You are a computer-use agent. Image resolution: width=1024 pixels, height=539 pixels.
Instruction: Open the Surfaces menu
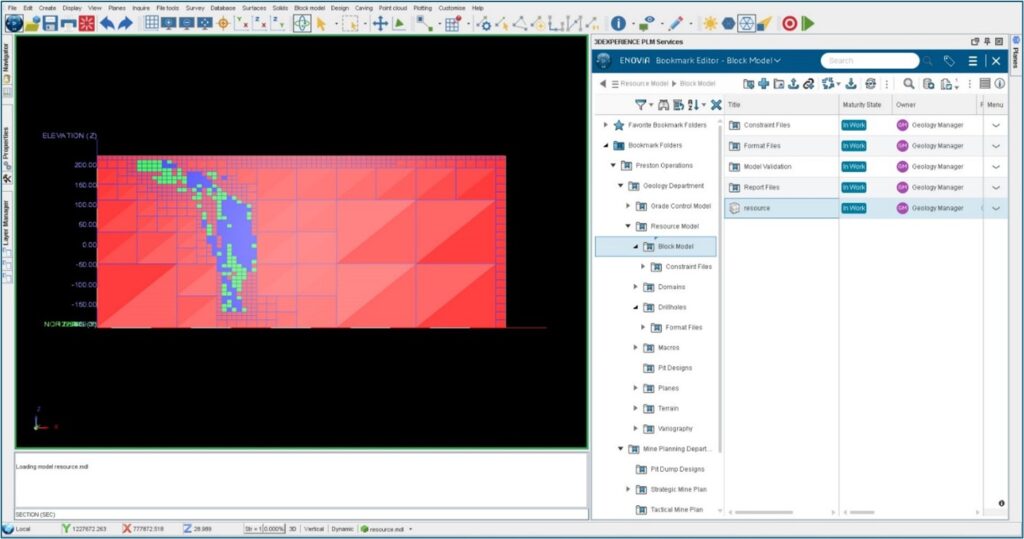[x=254, y=8]
